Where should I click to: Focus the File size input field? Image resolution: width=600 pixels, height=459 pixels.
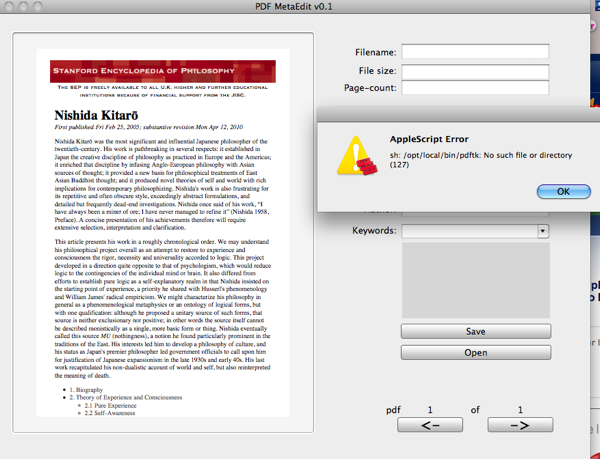475,72
